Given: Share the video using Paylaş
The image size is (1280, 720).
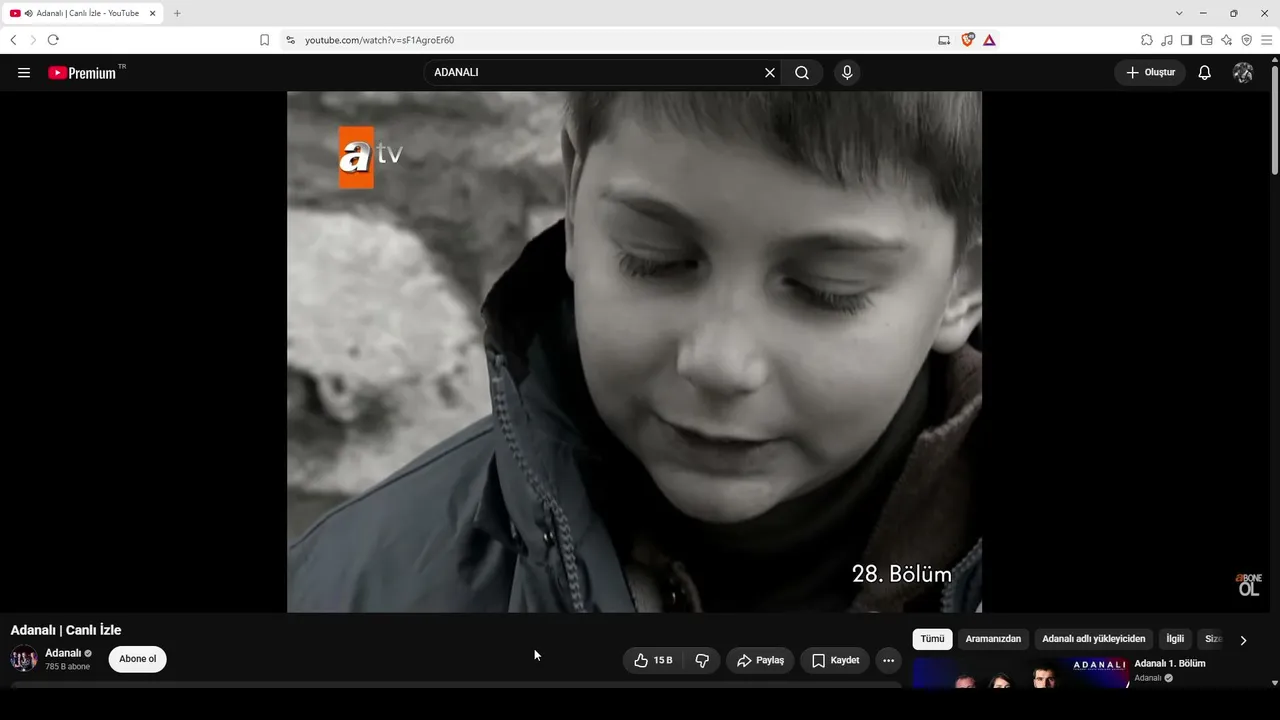Looking at the screenshot, I should click(x=760, y=660).
